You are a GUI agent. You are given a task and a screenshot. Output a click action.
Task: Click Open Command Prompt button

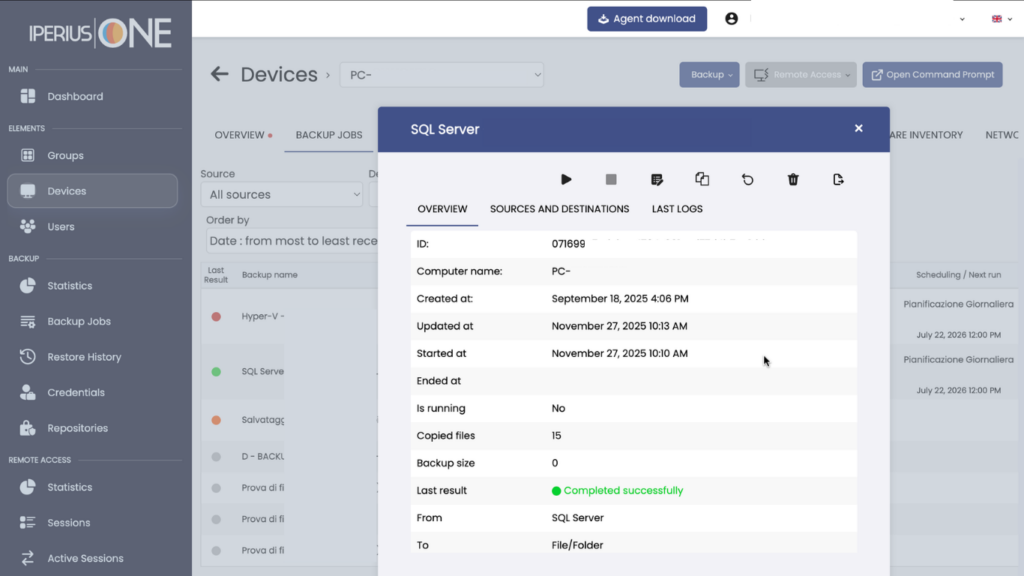[x=933, y=74]
